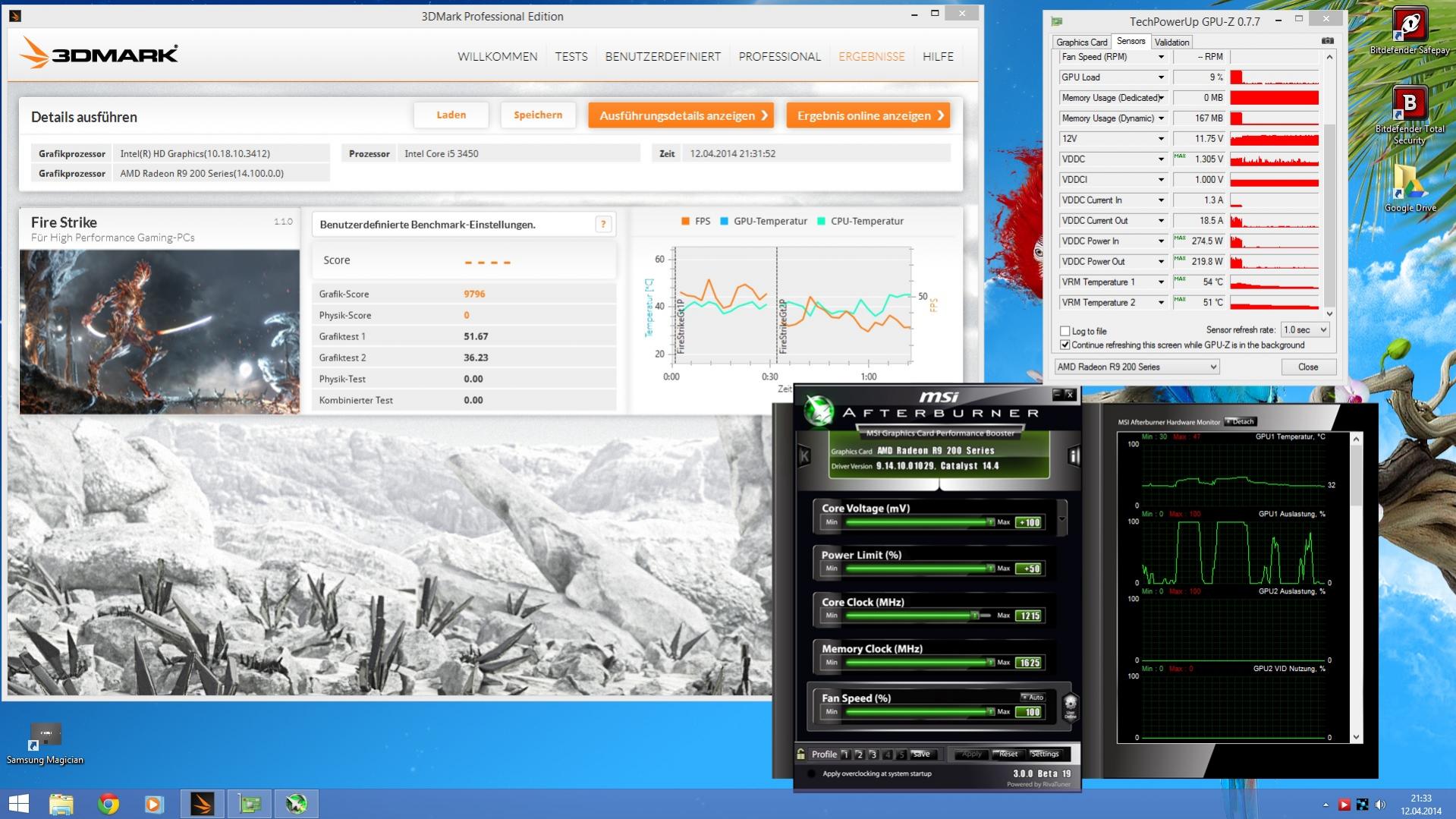The width and height of the screenshot is (1456, 819).
Task: Click the Kombustor 'K' side button
Action: coord(804,455)
